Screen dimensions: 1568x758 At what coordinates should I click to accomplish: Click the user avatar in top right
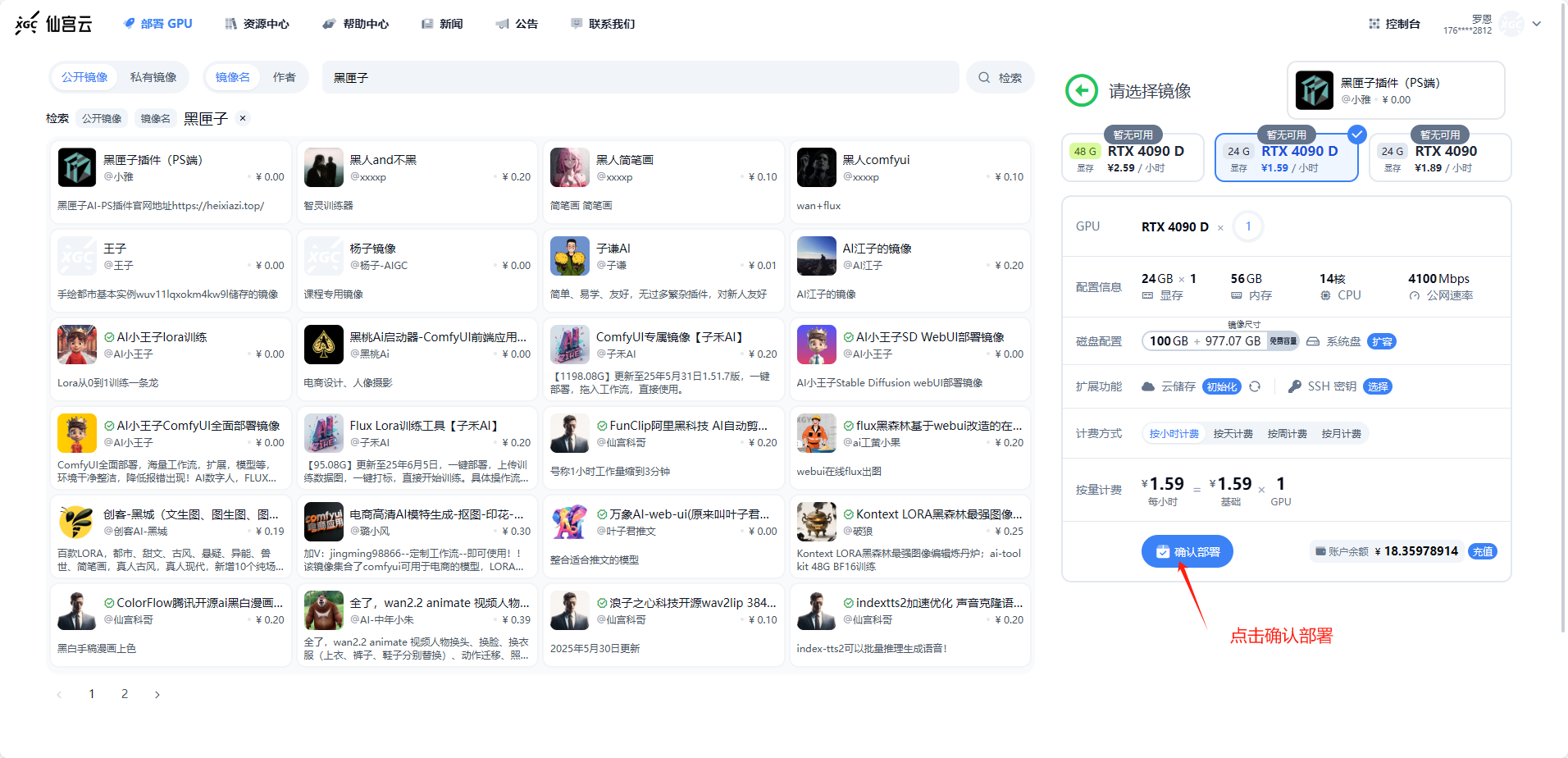click(x=1511, y=24)
